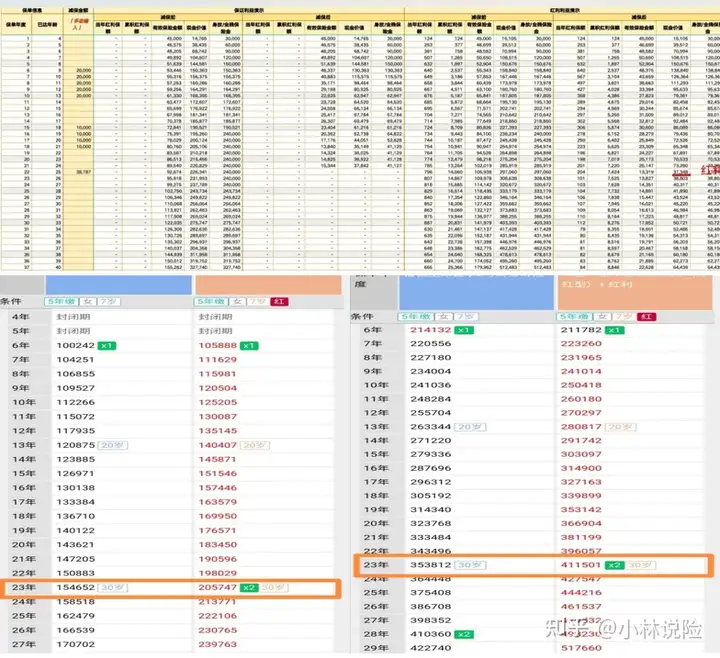Screen dimensions: 720x658
Task: Click red value 125205
Action: (218, 403)
